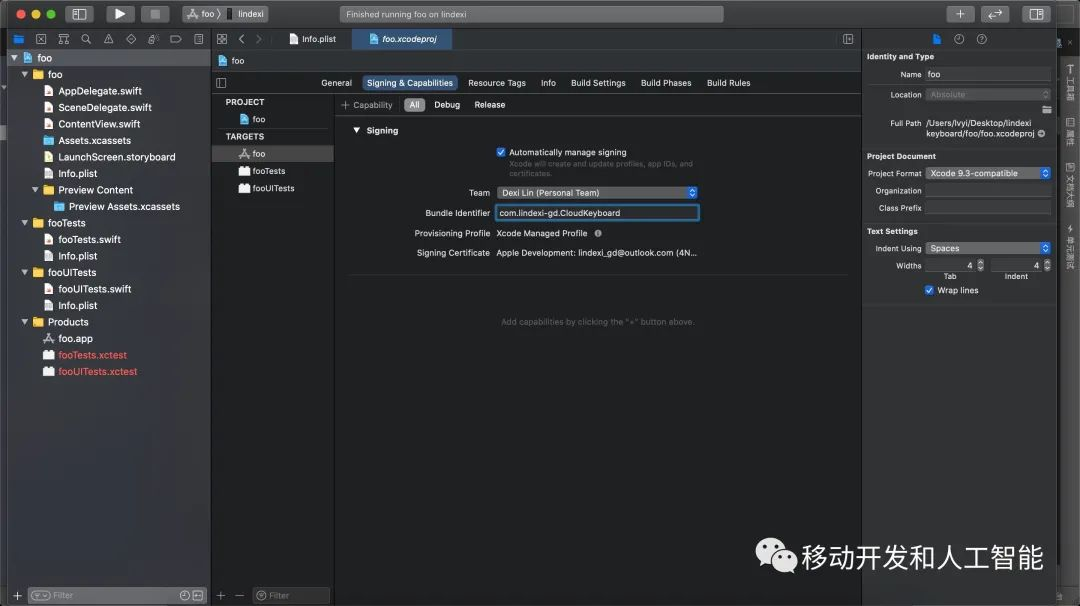1080x606 pixels.
Task: Stop the running build
Action: (155, 14)
